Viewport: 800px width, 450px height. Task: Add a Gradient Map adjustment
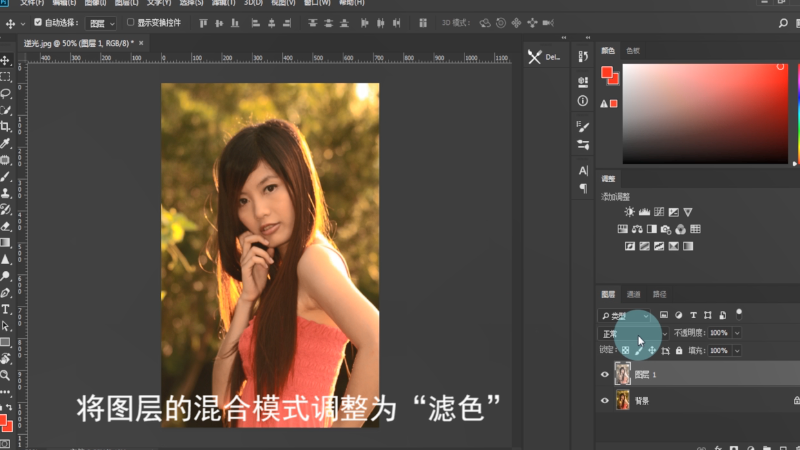(x=688, y=246)
